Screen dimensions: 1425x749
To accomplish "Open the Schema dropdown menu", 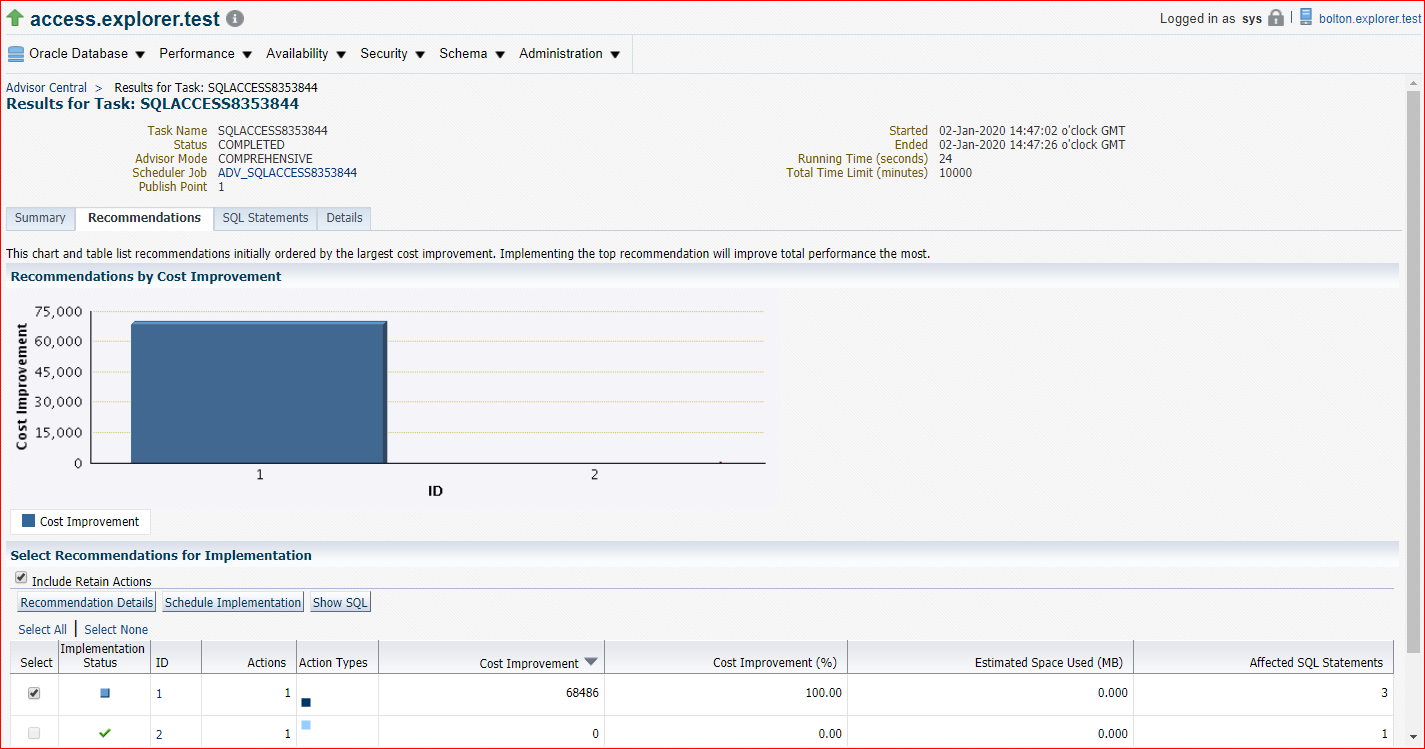I will (x=472, y=54).
